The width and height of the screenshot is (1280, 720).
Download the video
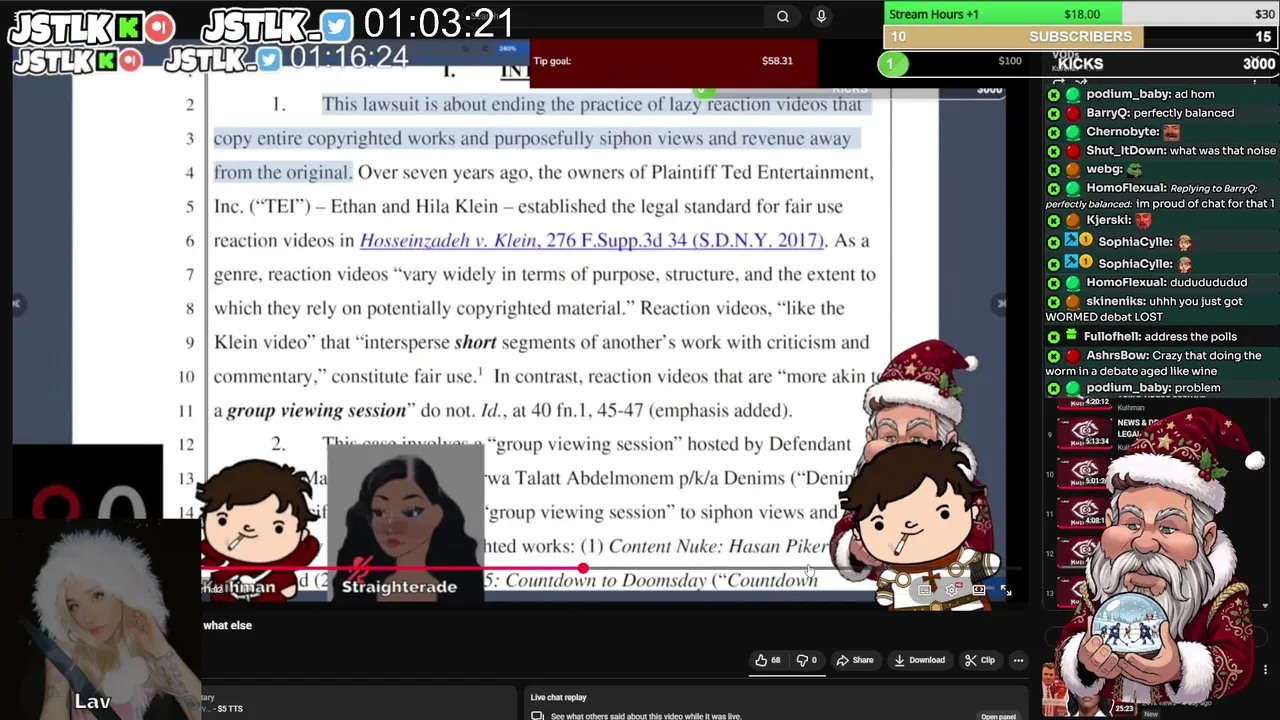(x=919, y=660)
